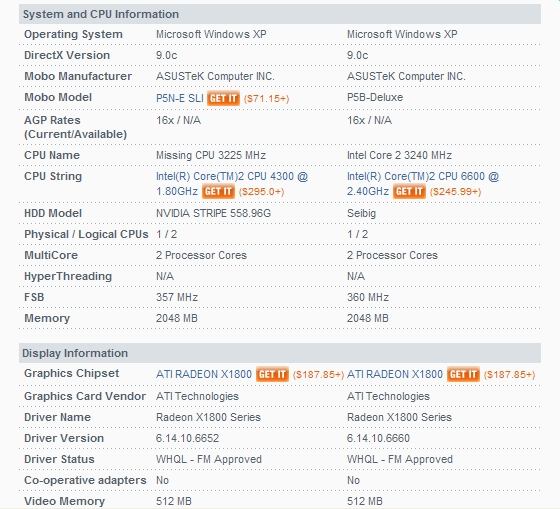Click GET IT button for Core 2 6600 CPU
This screenshot has width=560, height=509.
409,191
